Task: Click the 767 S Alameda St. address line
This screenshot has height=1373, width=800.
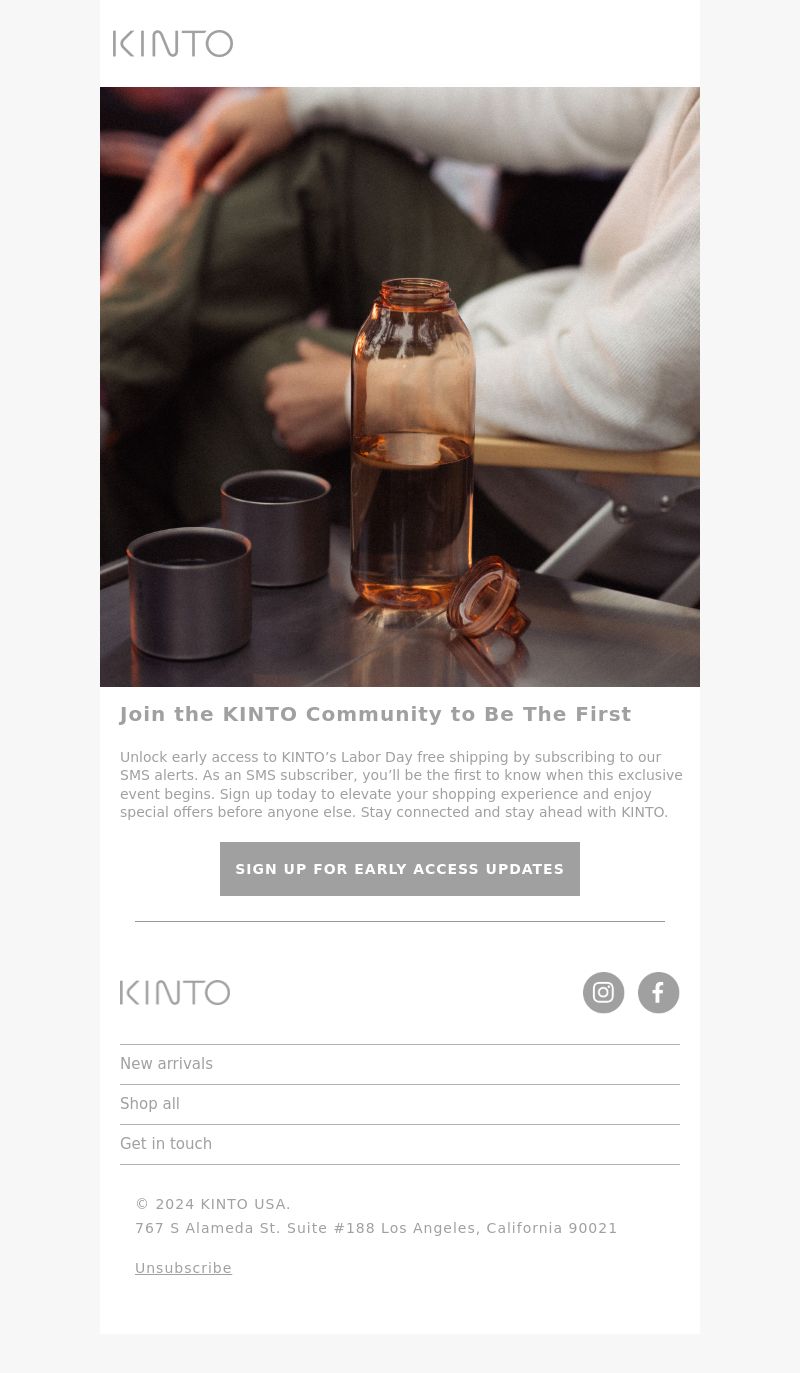Action: [x=376, y=1228]
